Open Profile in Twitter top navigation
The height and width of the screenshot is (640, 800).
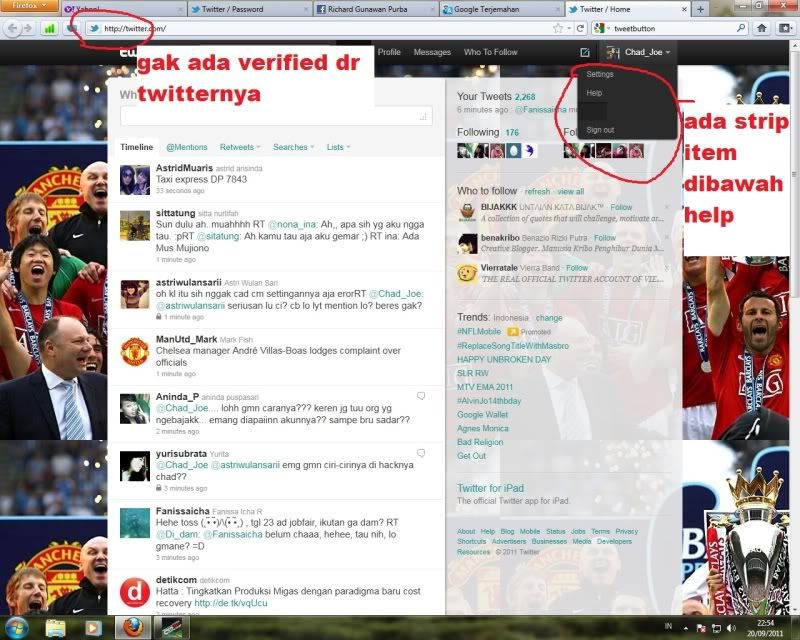pos(389,52)
